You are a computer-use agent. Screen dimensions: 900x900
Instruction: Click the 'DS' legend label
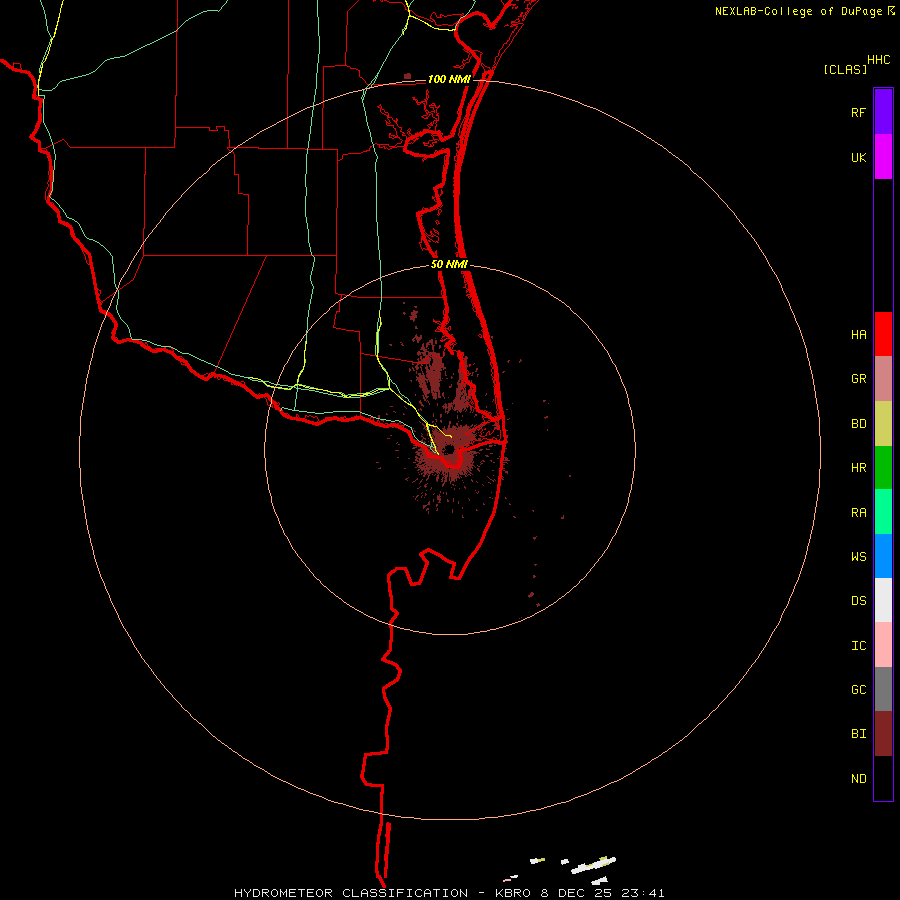[x=858, y=601]
